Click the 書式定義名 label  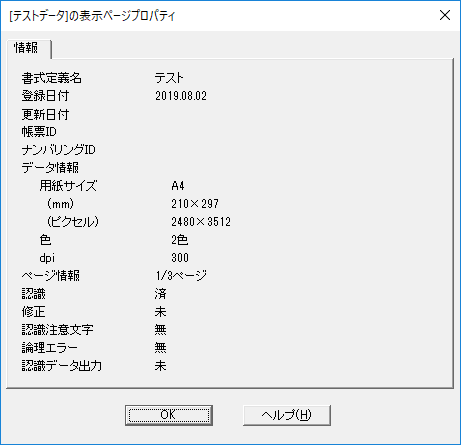[x=52, y=78]
